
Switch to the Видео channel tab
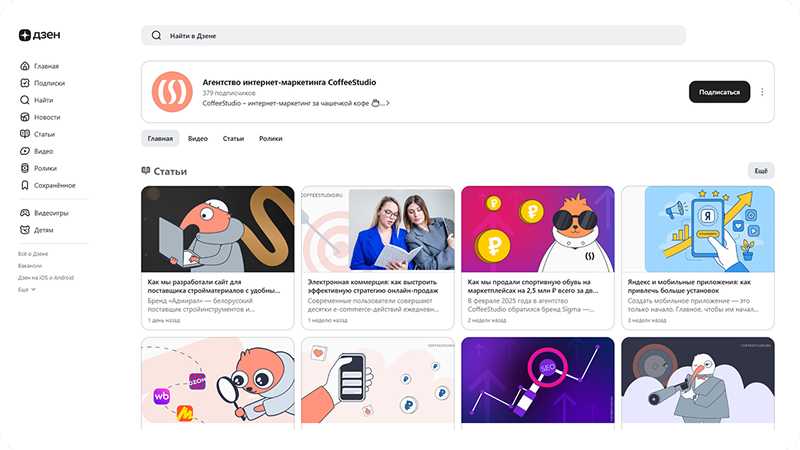coord(198,139)
